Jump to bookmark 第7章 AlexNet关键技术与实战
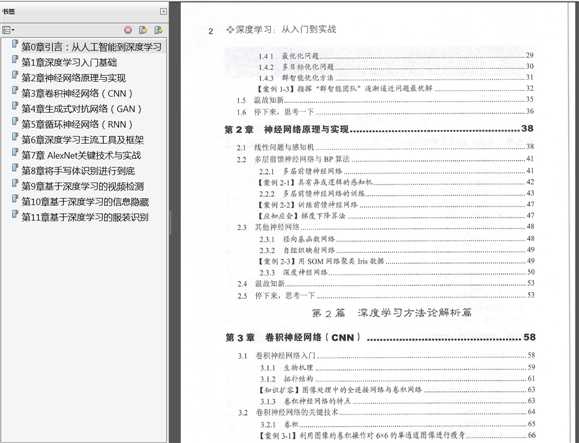This screenshot has width=579, height=443. [x=81, y=155]
